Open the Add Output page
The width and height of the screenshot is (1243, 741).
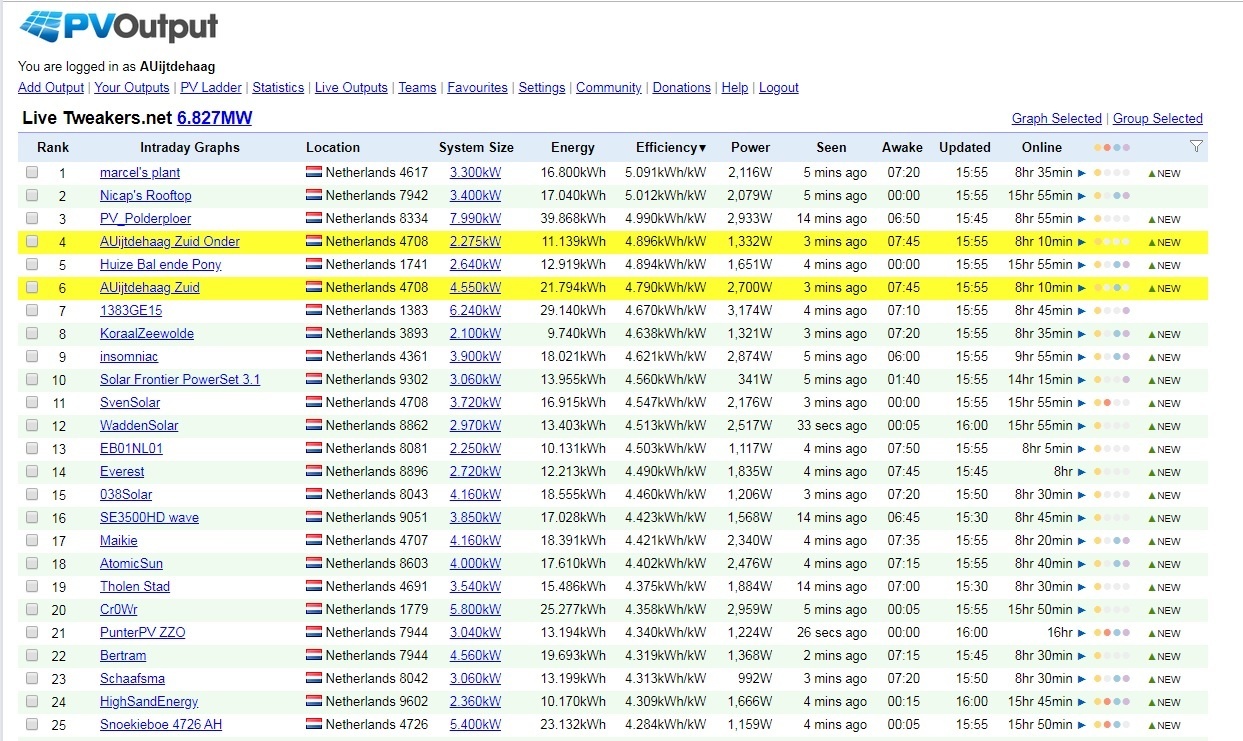click(51, 88)
